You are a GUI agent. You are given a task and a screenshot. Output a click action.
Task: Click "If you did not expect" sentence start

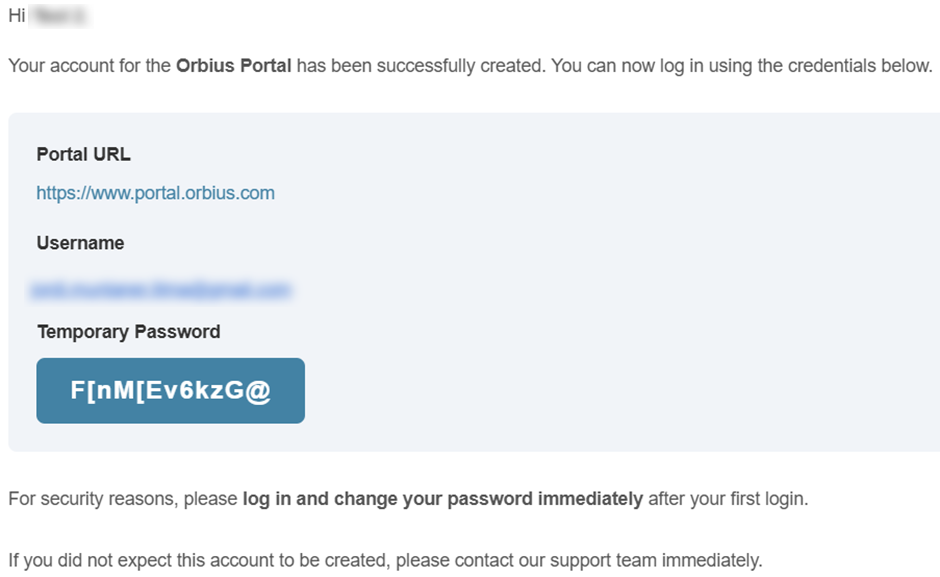[x=82, y=560]
